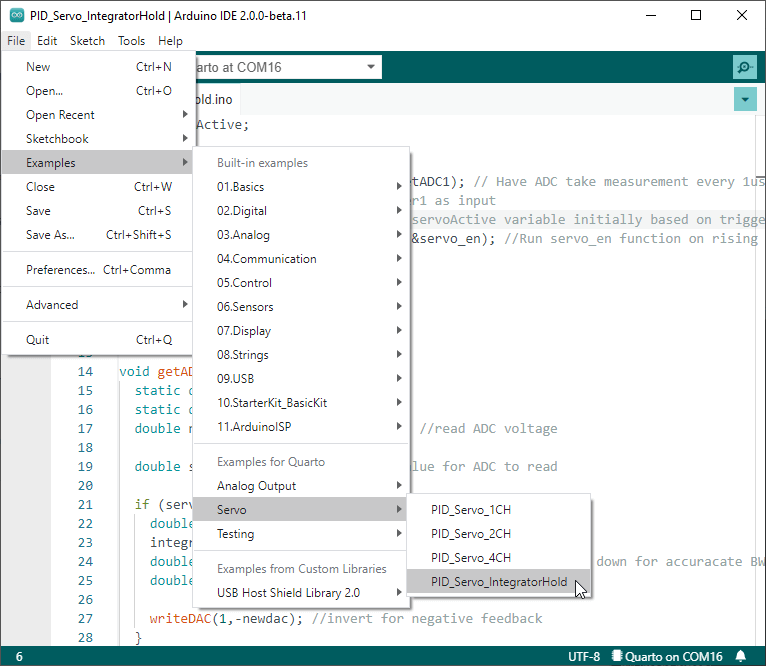Expand the 06.Sensors examples
This screenshot has width=766, height=666.
point(301,306)
